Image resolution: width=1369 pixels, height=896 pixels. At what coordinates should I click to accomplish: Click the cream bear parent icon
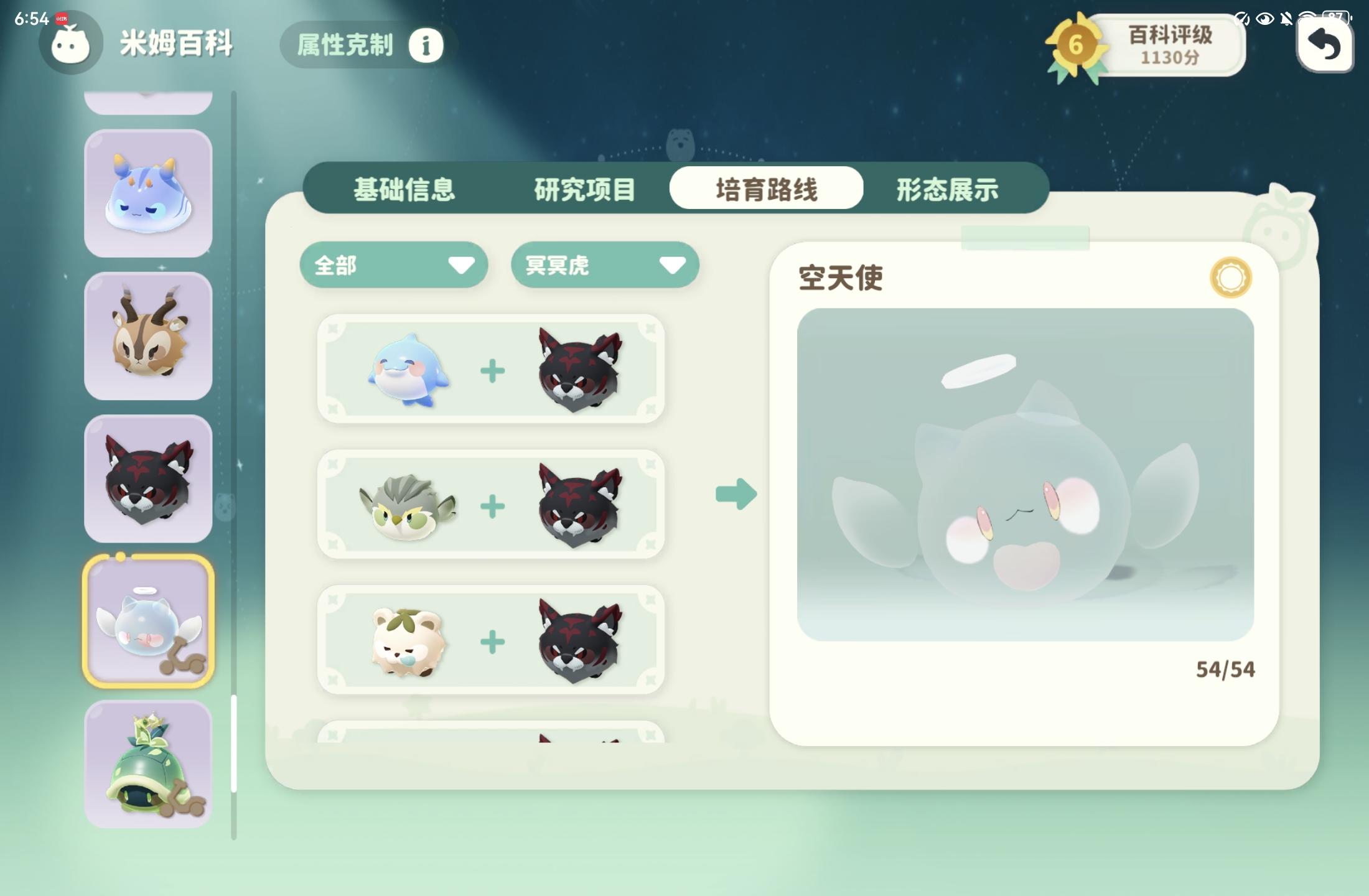click(408, 642)
